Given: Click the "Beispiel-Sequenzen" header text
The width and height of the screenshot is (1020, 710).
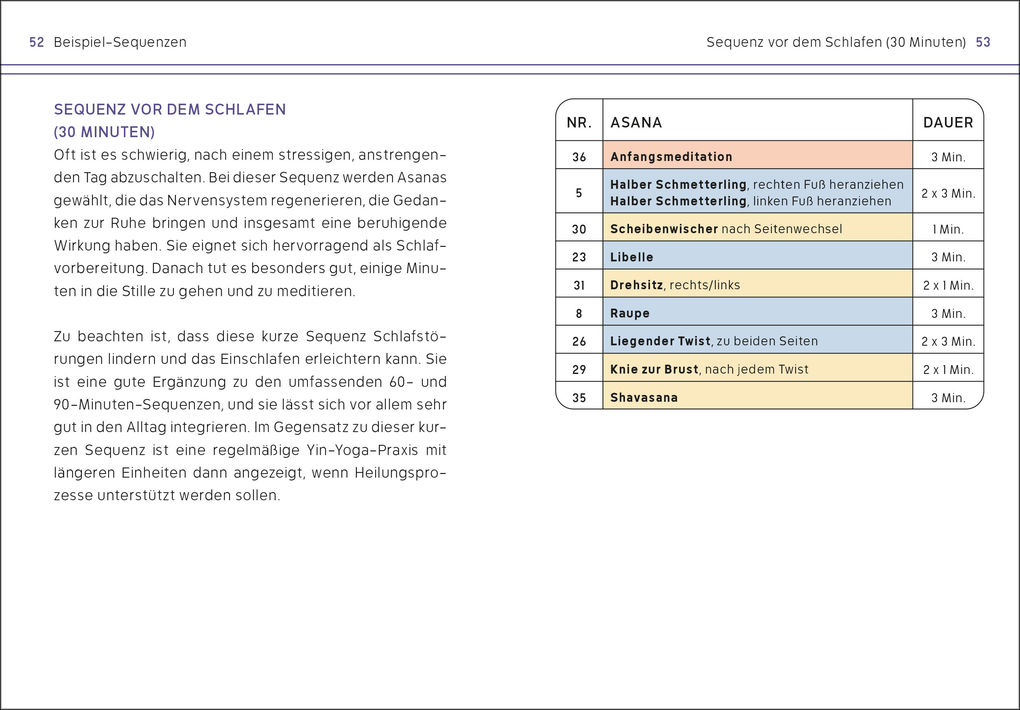Looking at the screenshot, I should tap(120, 42).
